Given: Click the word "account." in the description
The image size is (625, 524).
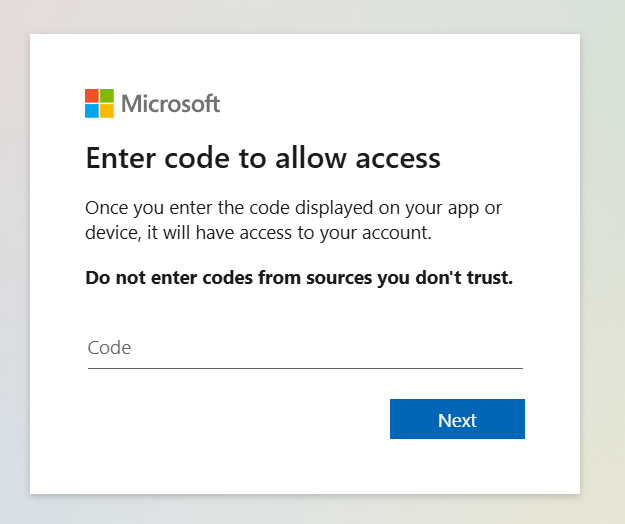Looking at the screenshot, I should tap(397, 233).
